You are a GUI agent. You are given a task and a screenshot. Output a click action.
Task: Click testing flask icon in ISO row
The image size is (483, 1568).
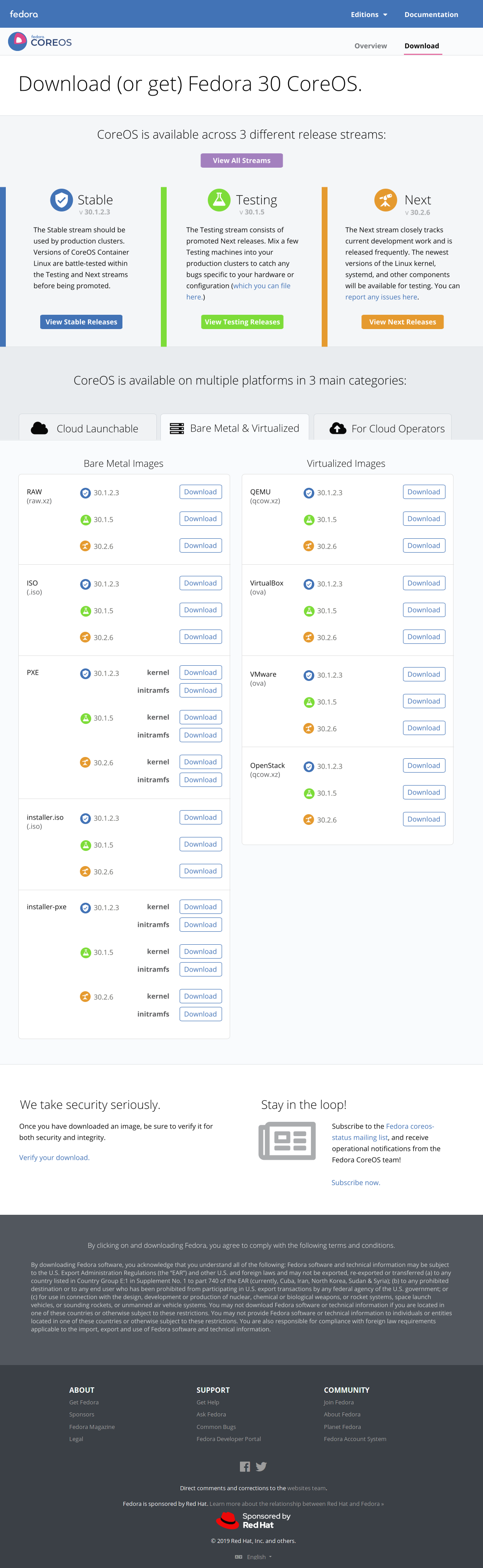[85, 611]
